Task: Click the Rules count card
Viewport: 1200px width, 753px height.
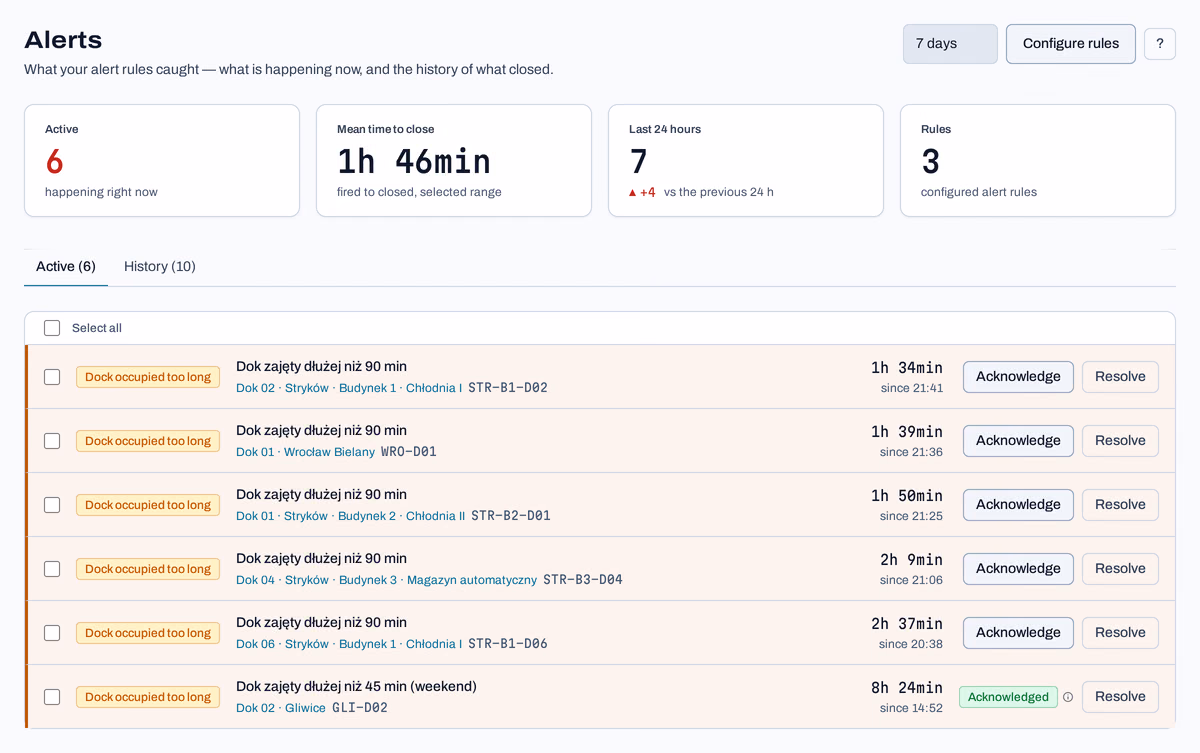Action: pos(1038,160)
